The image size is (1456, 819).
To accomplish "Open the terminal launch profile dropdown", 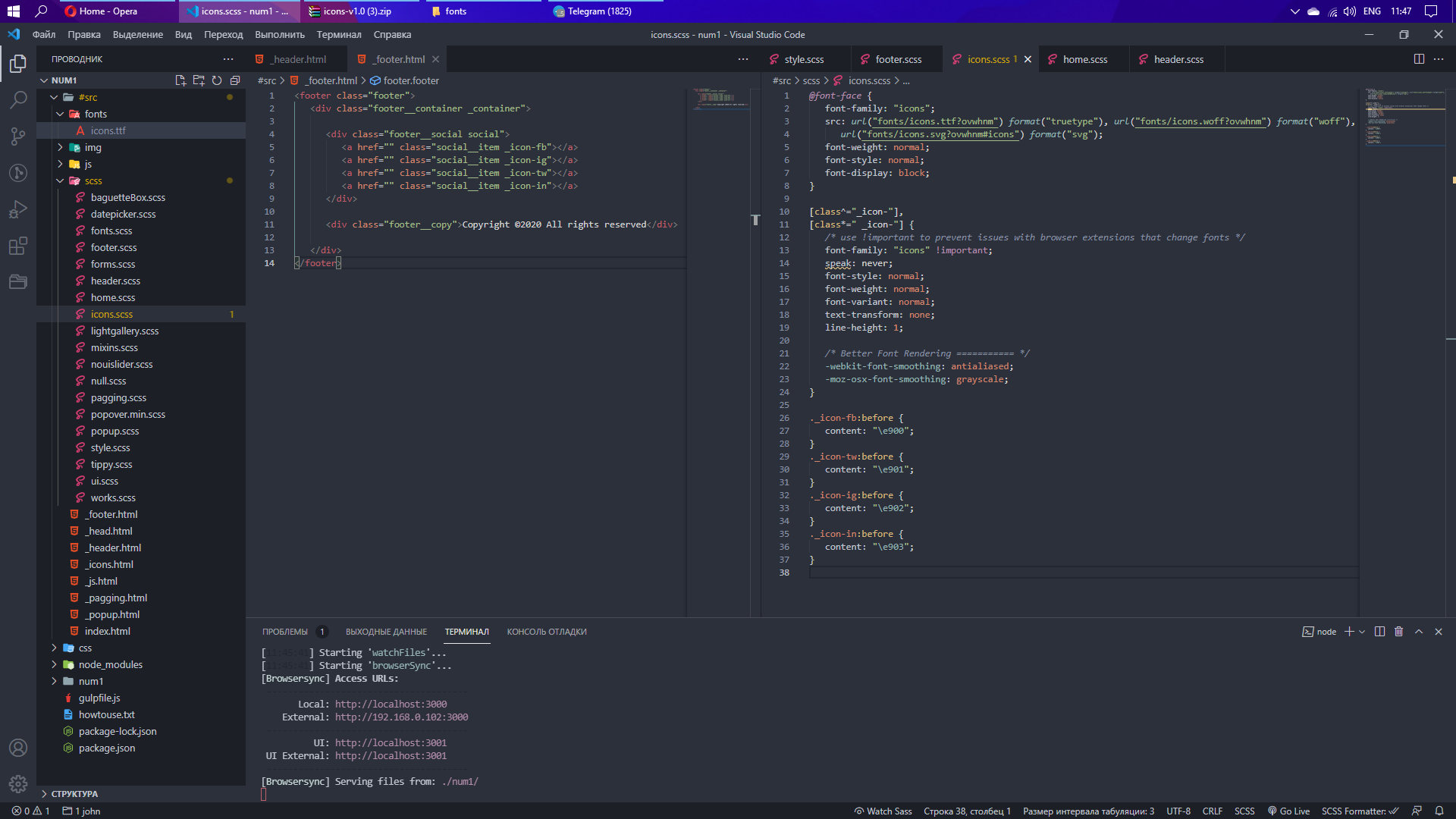I will (1362, 632).
